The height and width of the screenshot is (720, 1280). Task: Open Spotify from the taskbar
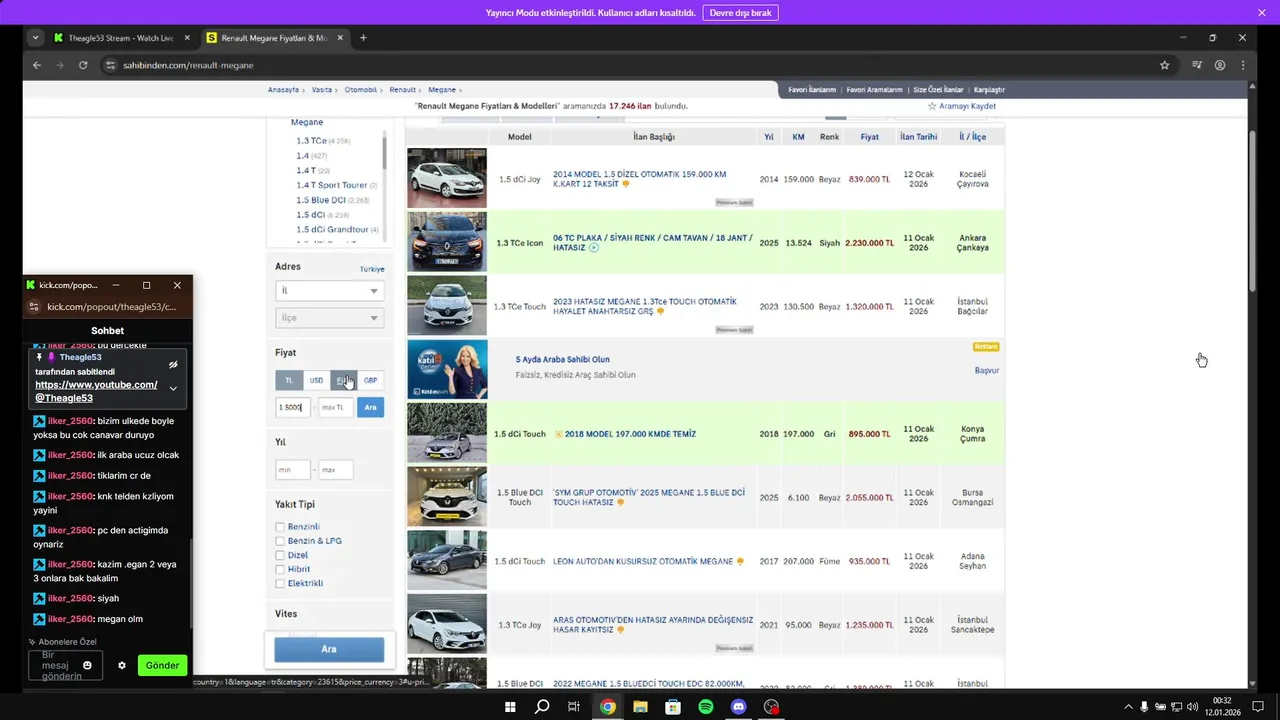tap(706, 707)
